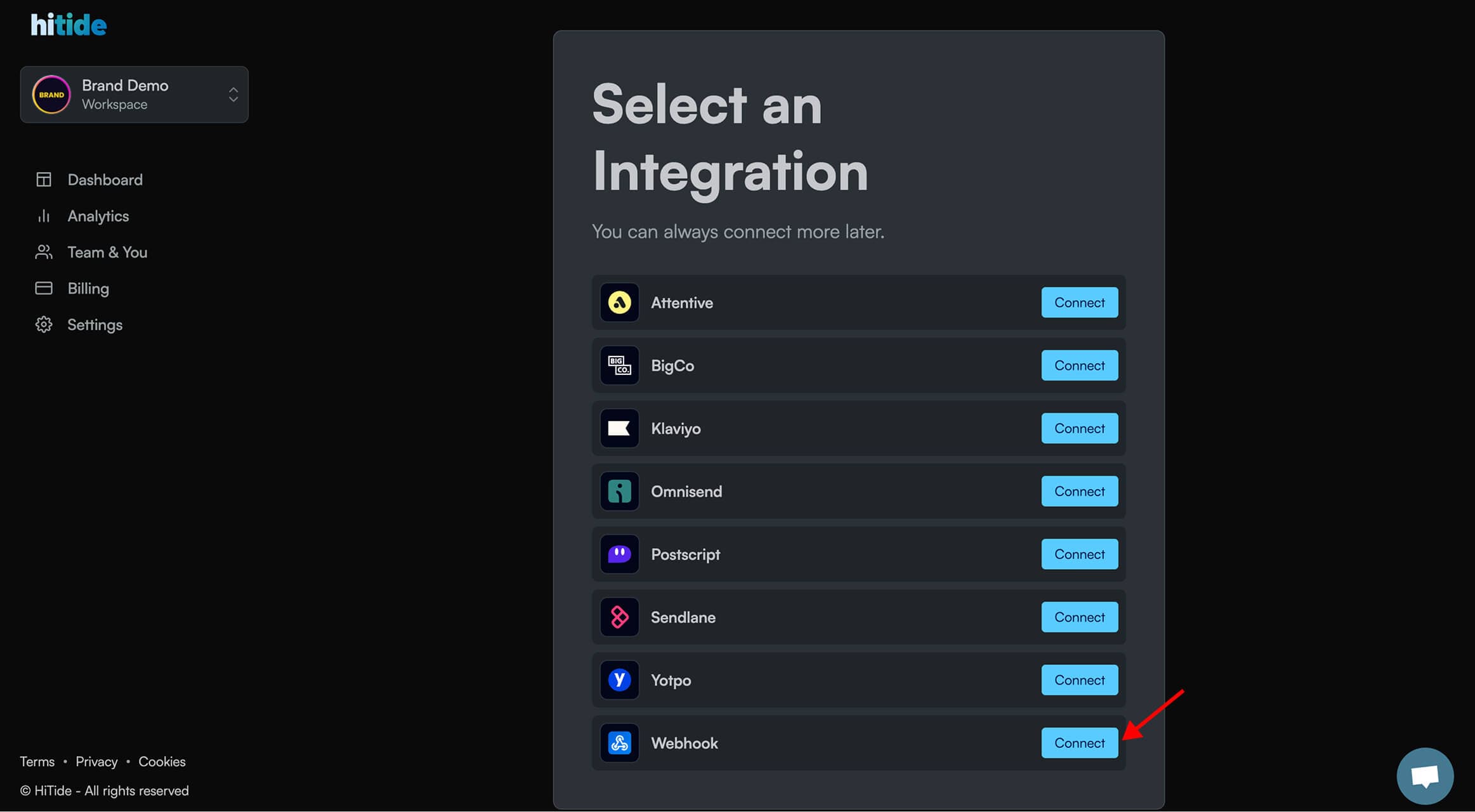Expand the Brand Demo workspace switcher

(233, 95)
